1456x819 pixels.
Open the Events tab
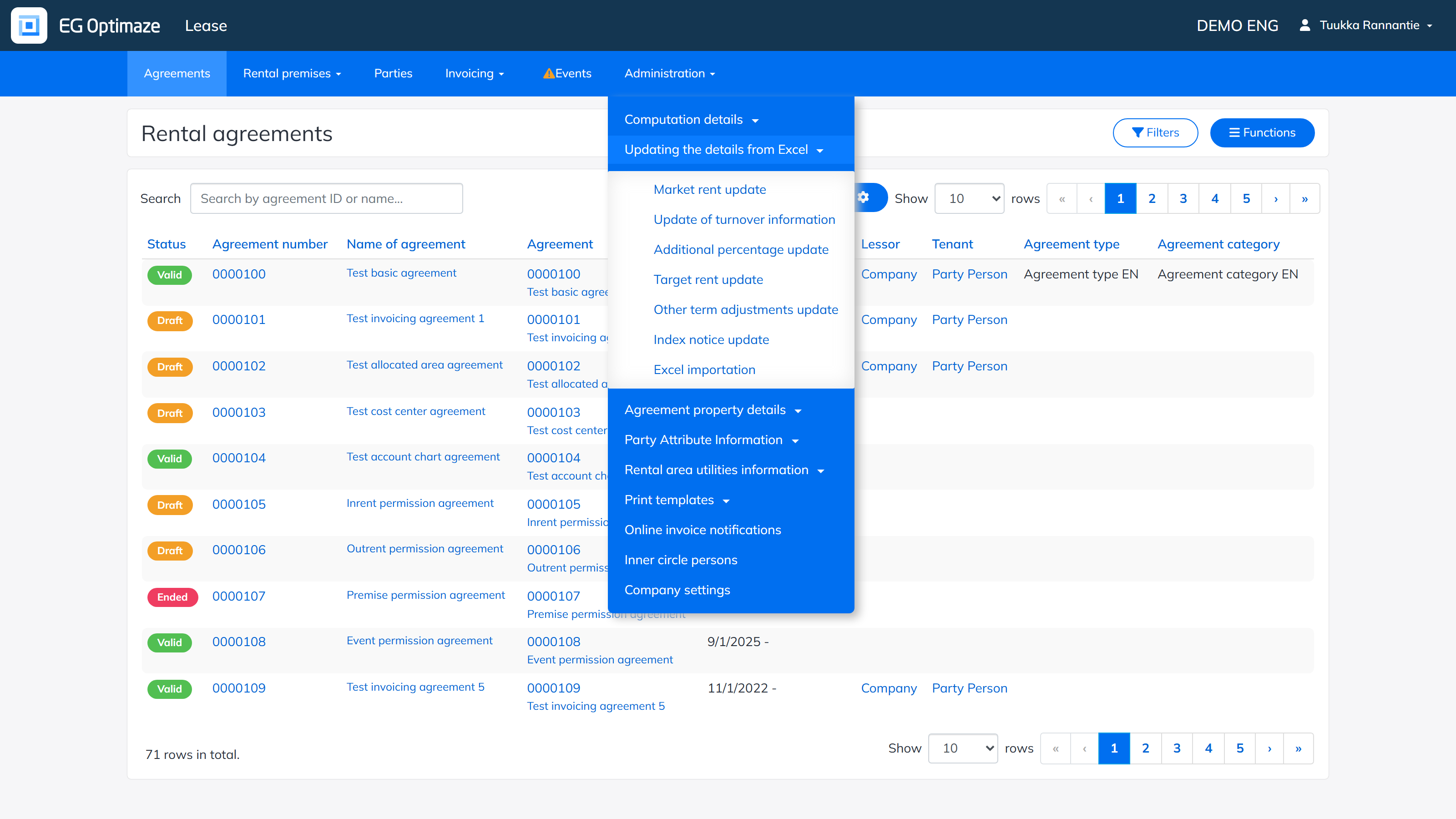(567, 73)
